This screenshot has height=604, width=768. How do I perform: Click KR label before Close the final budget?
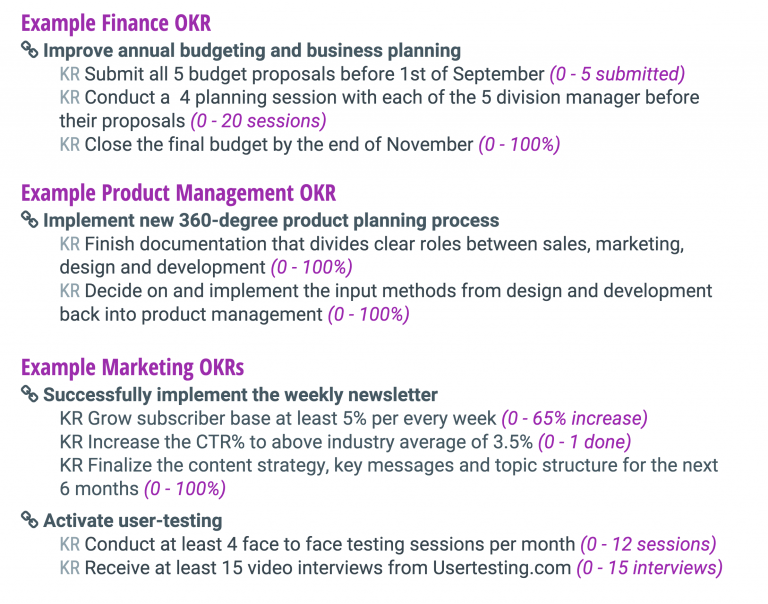tap(70, 145)
